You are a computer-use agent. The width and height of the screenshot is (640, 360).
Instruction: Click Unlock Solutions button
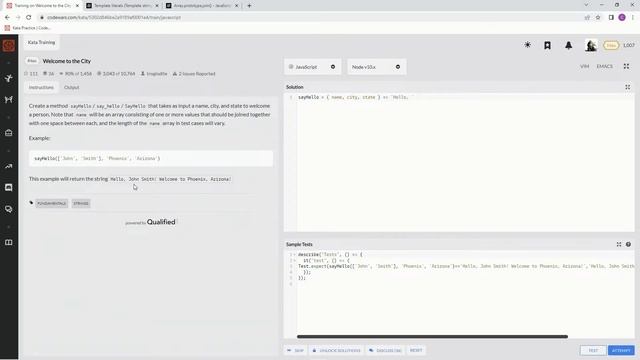coord(336,350)
